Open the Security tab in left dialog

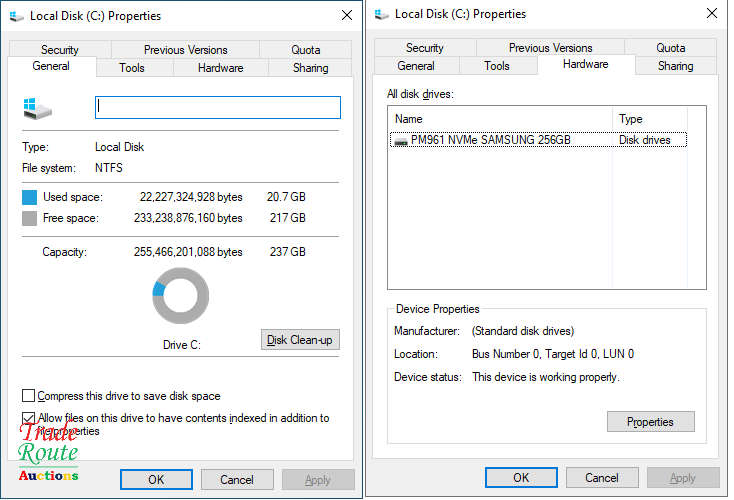tap(60, 50)
